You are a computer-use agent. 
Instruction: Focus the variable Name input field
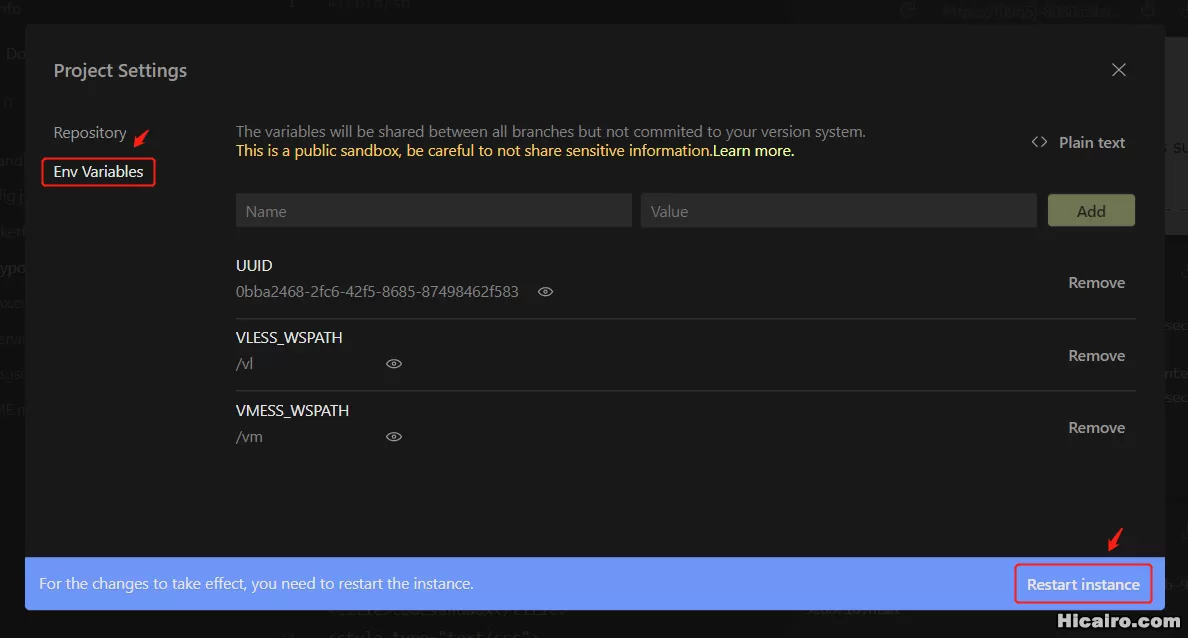coord(433,211)
